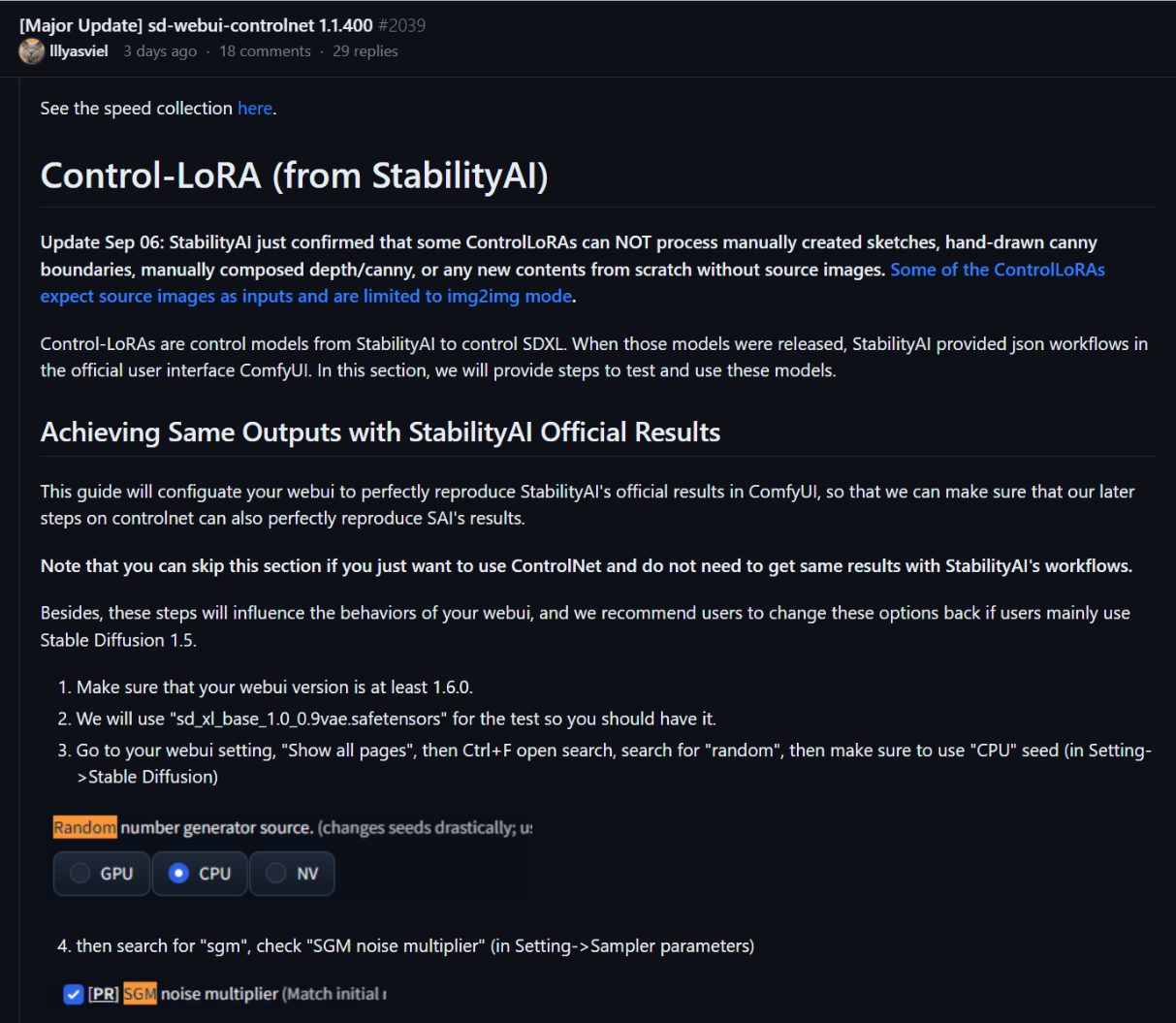The width and height of the screenshot is (1176, 1023).
Task: Select the NV random number generator source
Action: (x=292, y=873)
